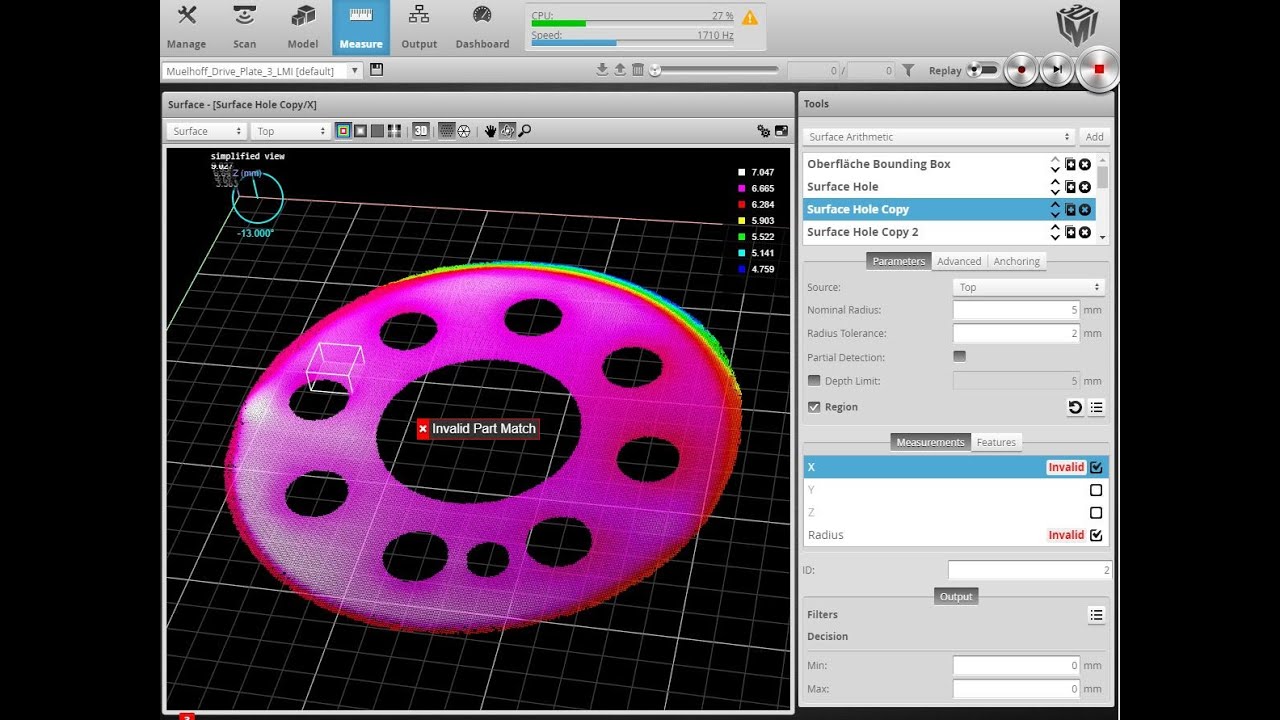This screenshot has height=720, width=1280.
Task: Click the replay position slider handle
Action: point(655,70)
